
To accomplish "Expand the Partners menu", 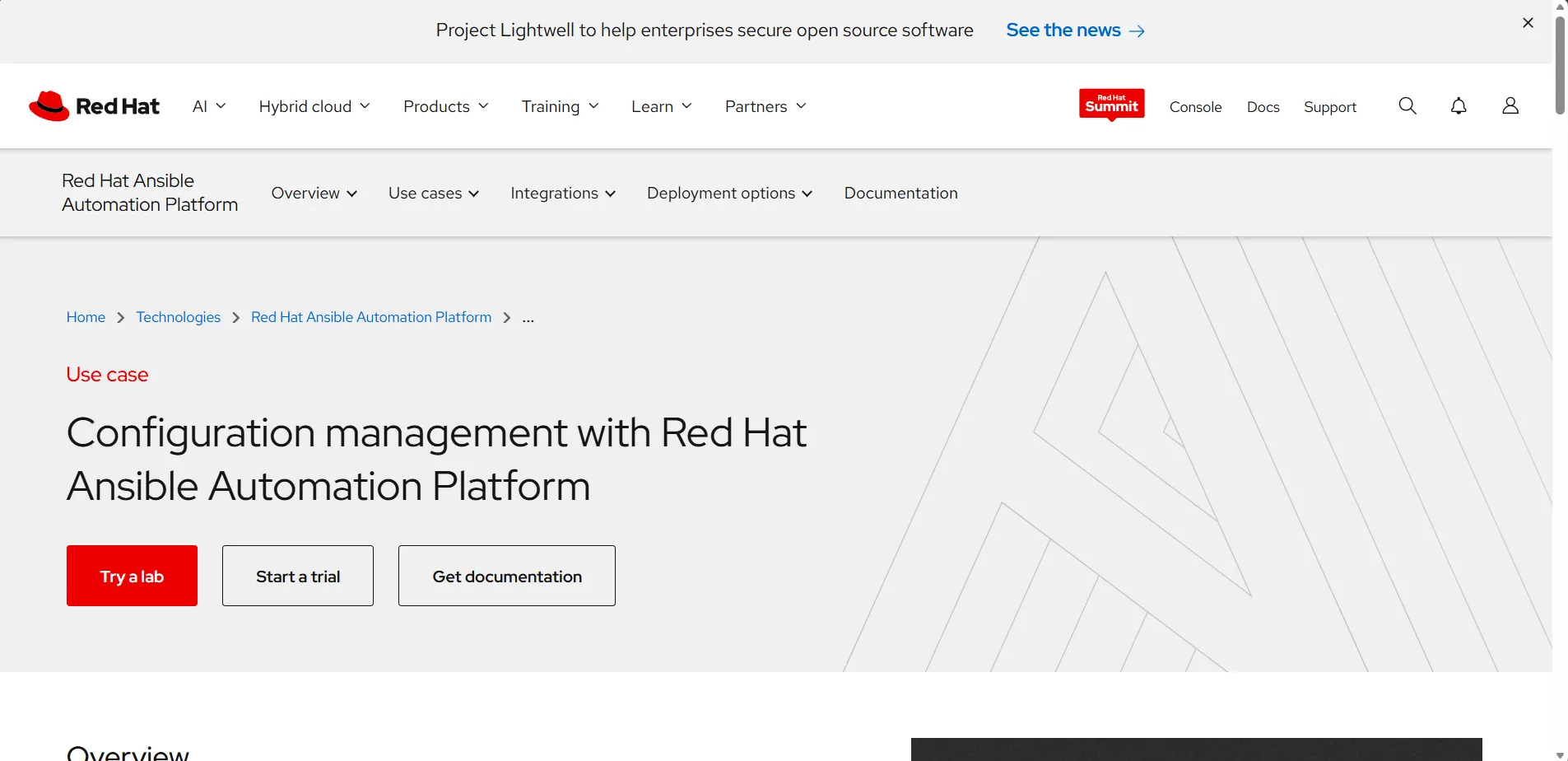I will (765, 106).
